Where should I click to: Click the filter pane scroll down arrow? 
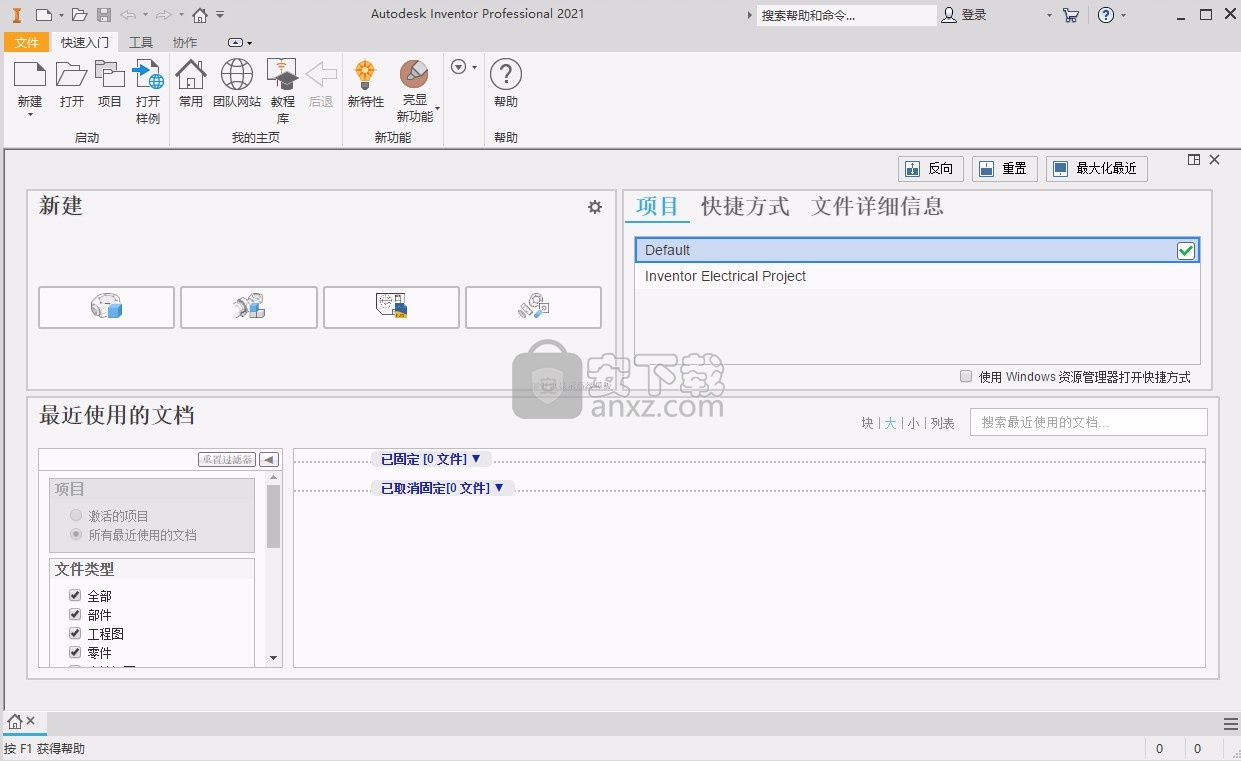click(x=274, y=658)
